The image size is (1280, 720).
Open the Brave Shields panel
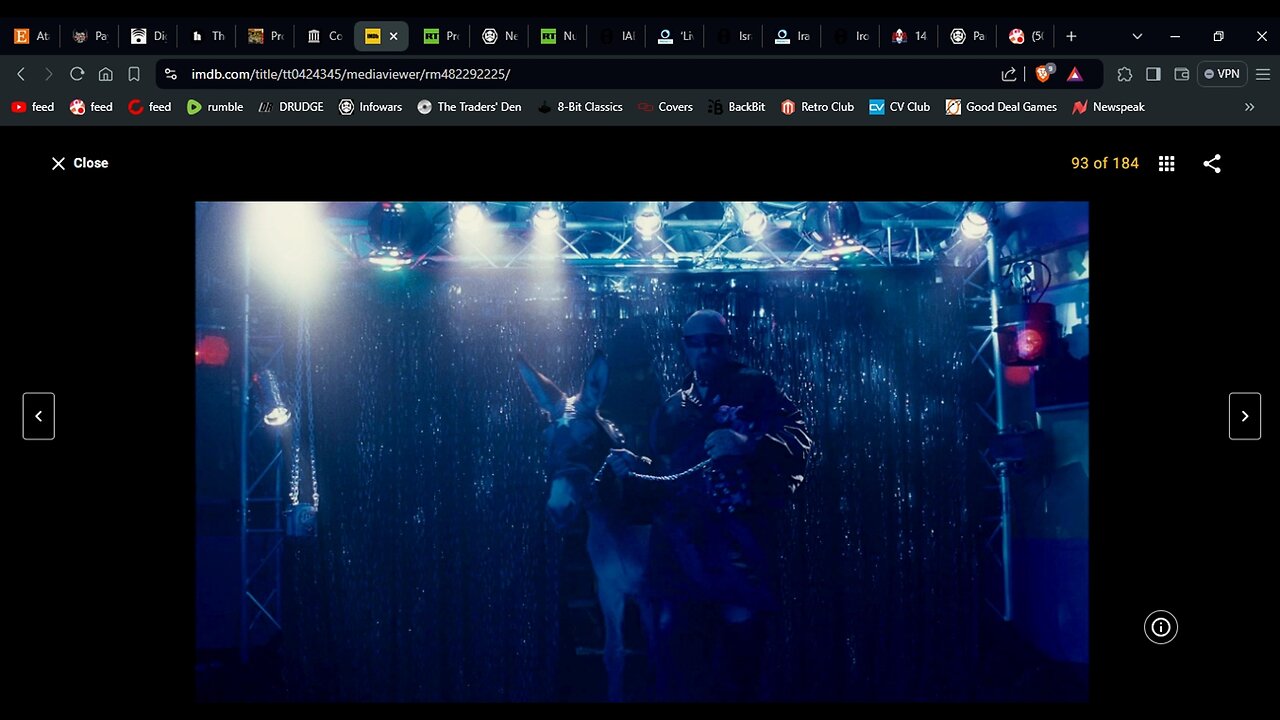tap(1044, 74)
